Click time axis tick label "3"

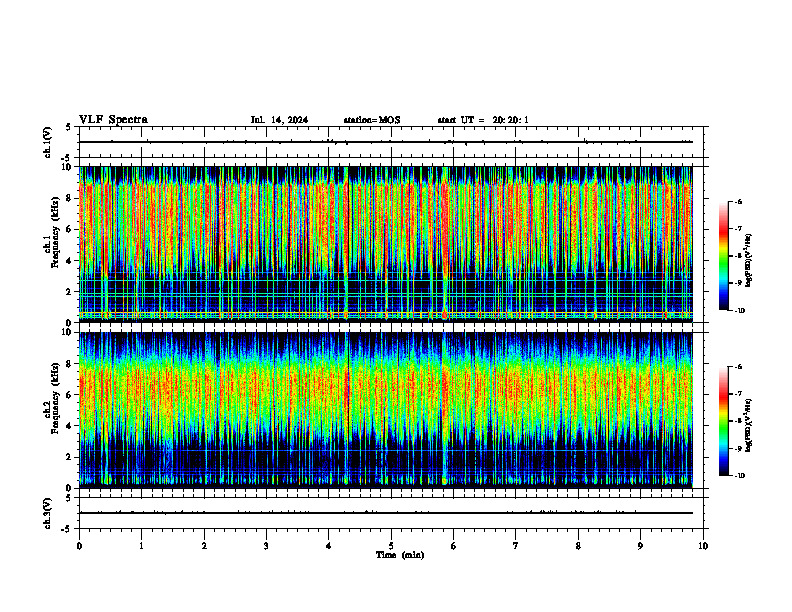(x=266, y=546)
